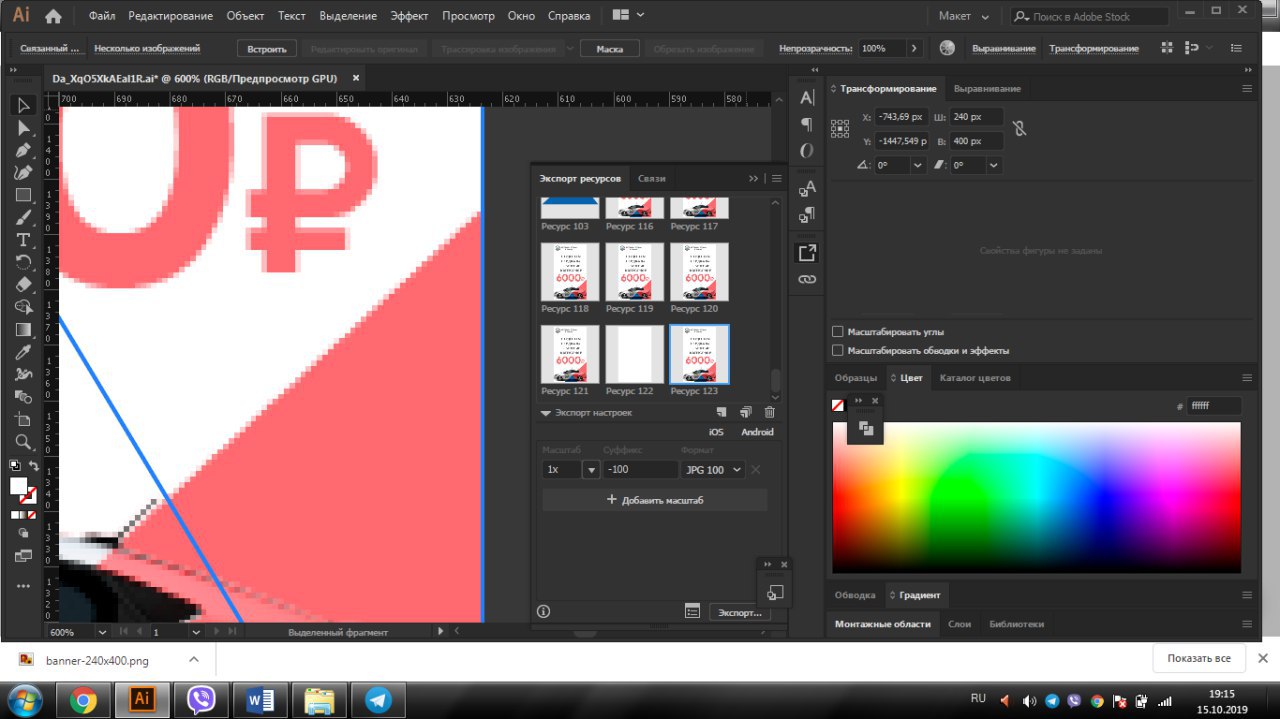1280x719 pixels.
Task: Open Asset Export panel dock icon
Action: point(807,253)
